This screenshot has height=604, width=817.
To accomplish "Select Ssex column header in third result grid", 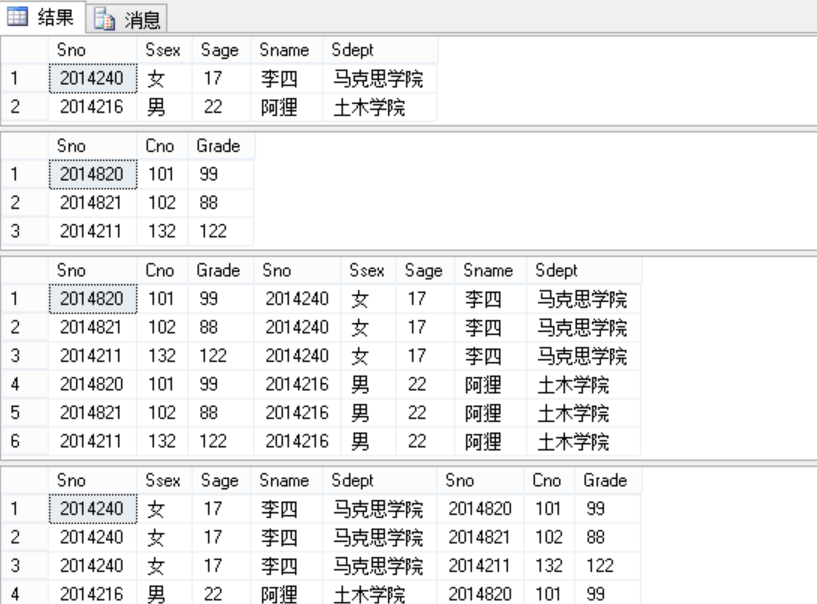I will coord(369,270).
